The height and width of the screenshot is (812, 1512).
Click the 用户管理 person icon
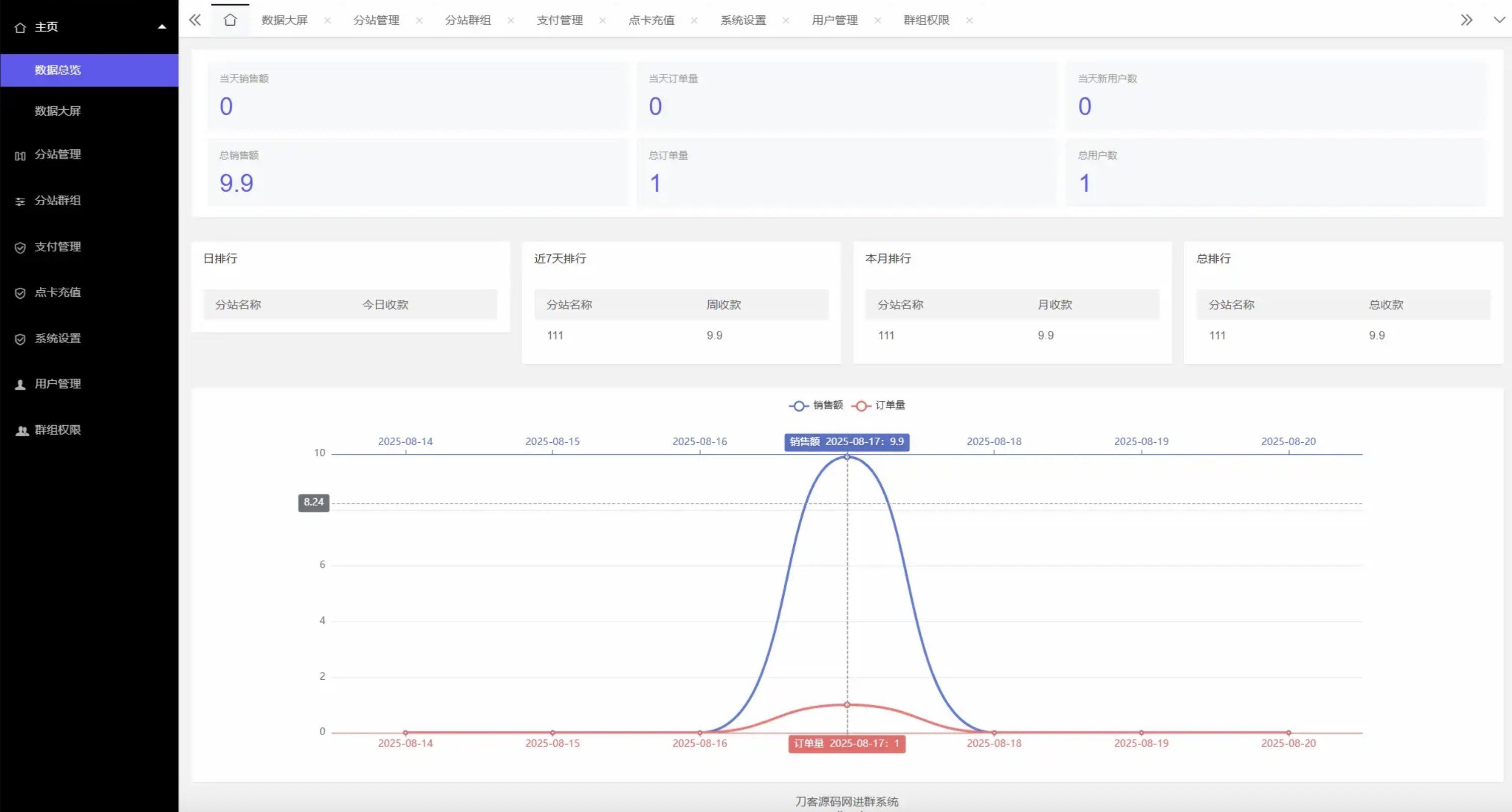pyautogui.click(x=20, y=384)
